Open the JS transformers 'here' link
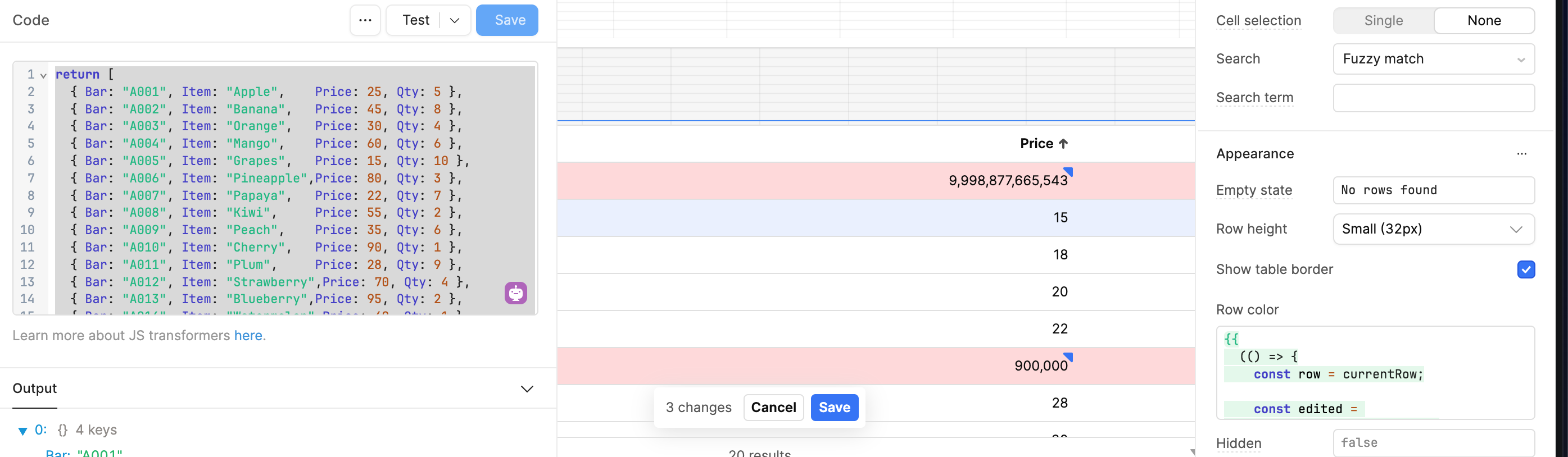 click(x=248, y=336)
